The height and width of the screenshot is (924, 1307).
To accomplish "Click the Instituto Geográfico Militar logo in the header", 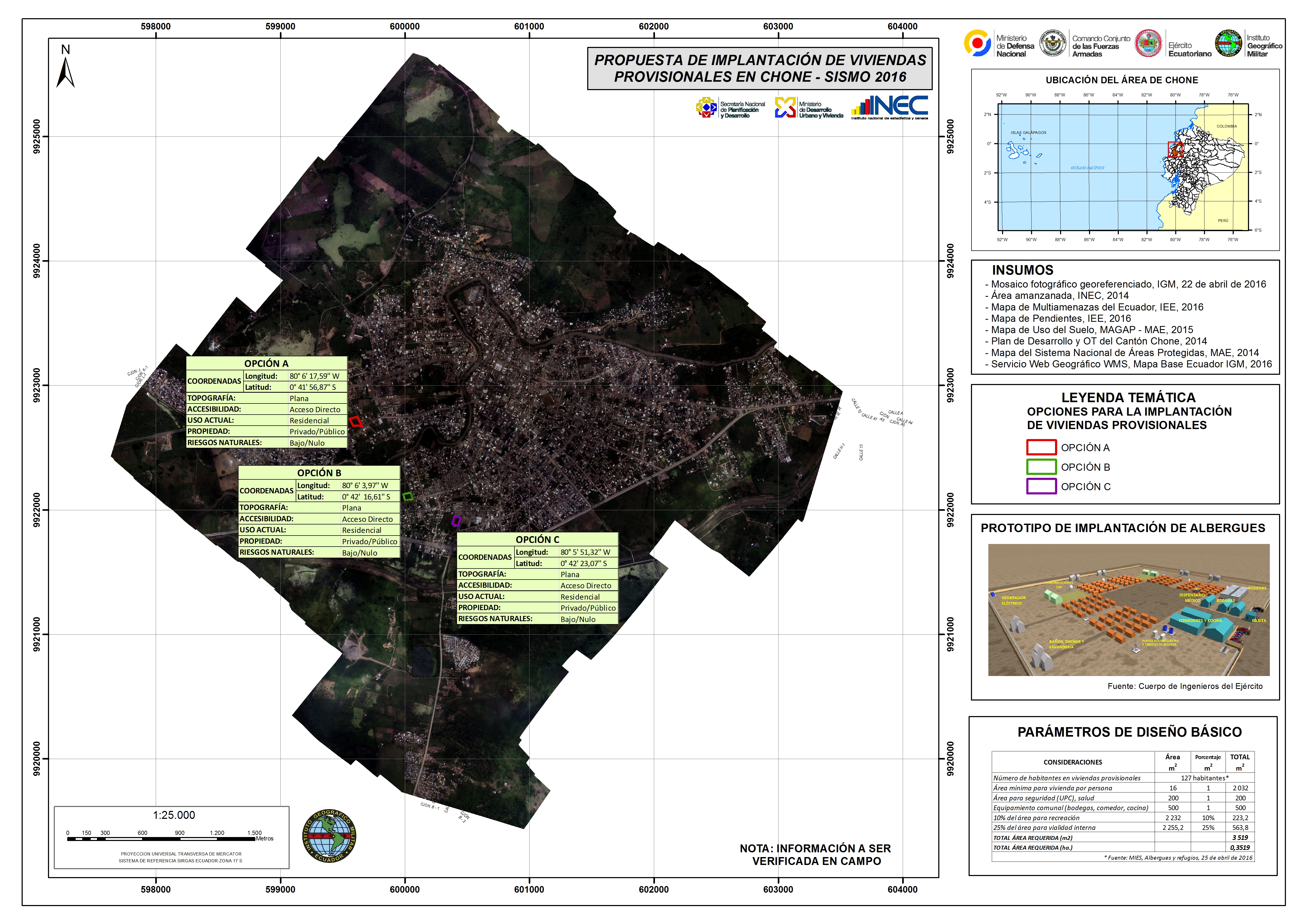I will point(1229,44).
